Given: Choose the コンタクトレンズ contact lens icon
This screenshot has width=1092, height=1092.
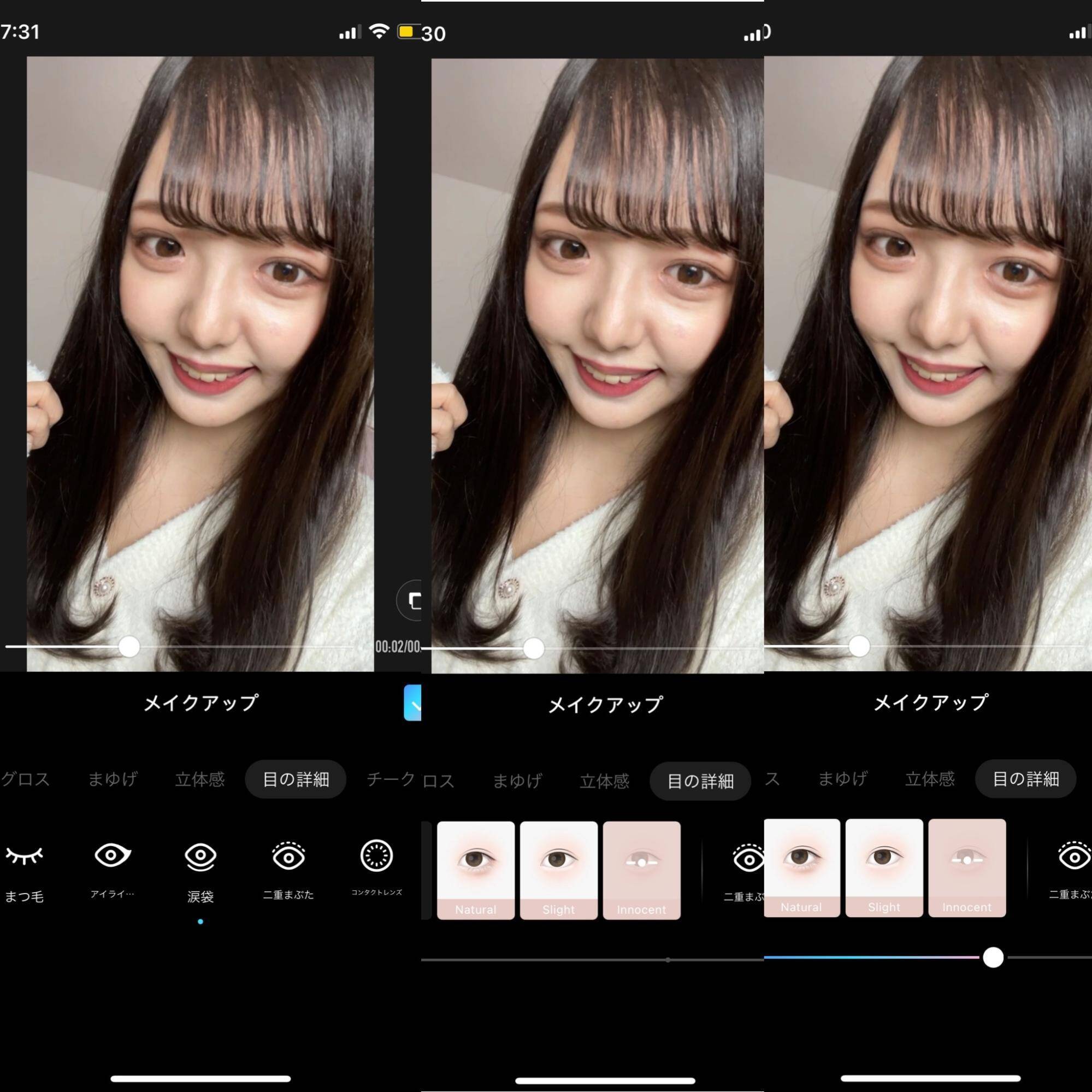Looking at the screenshot, I should 376,855.
